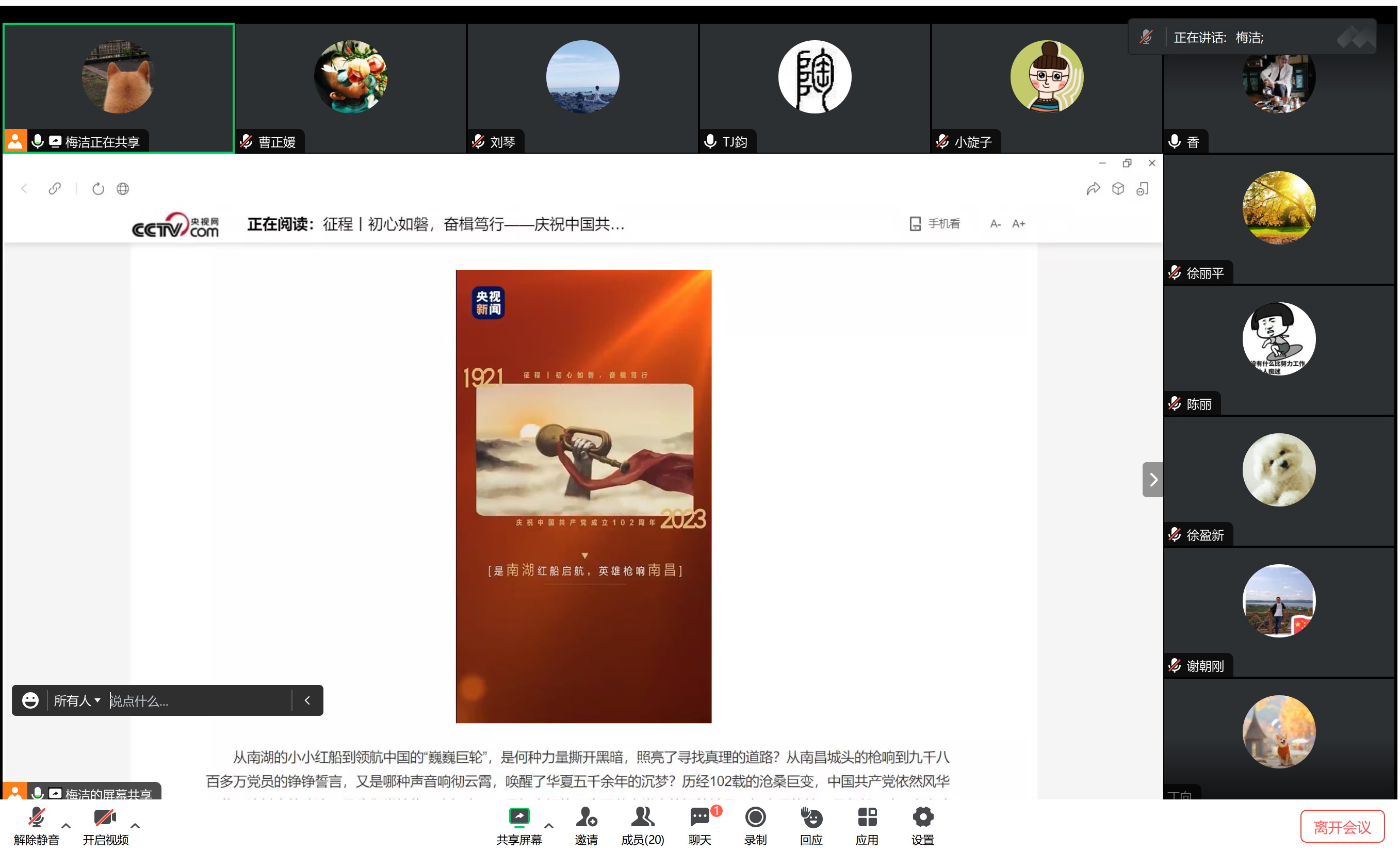1400x851 pixels.
Task: Click the document icon at toolbar far right
Action: pyautogui.click(x=1143, y=189)
